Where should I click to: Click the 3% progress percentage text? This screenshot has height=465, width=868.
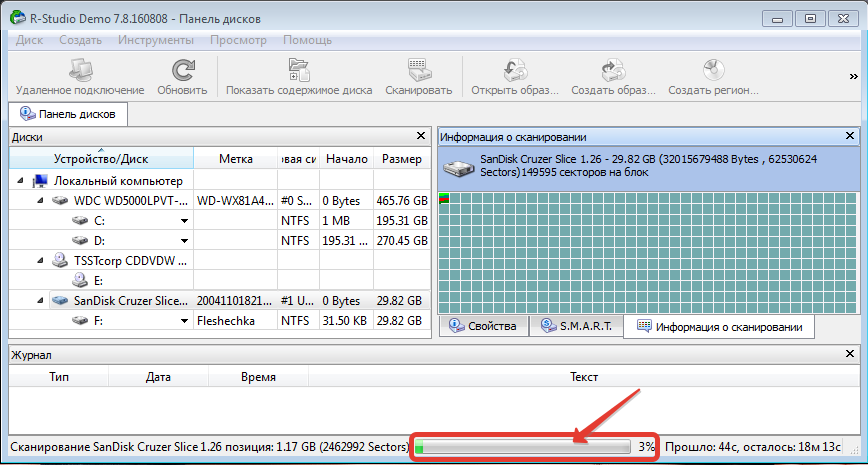click(x=646, y=446)
